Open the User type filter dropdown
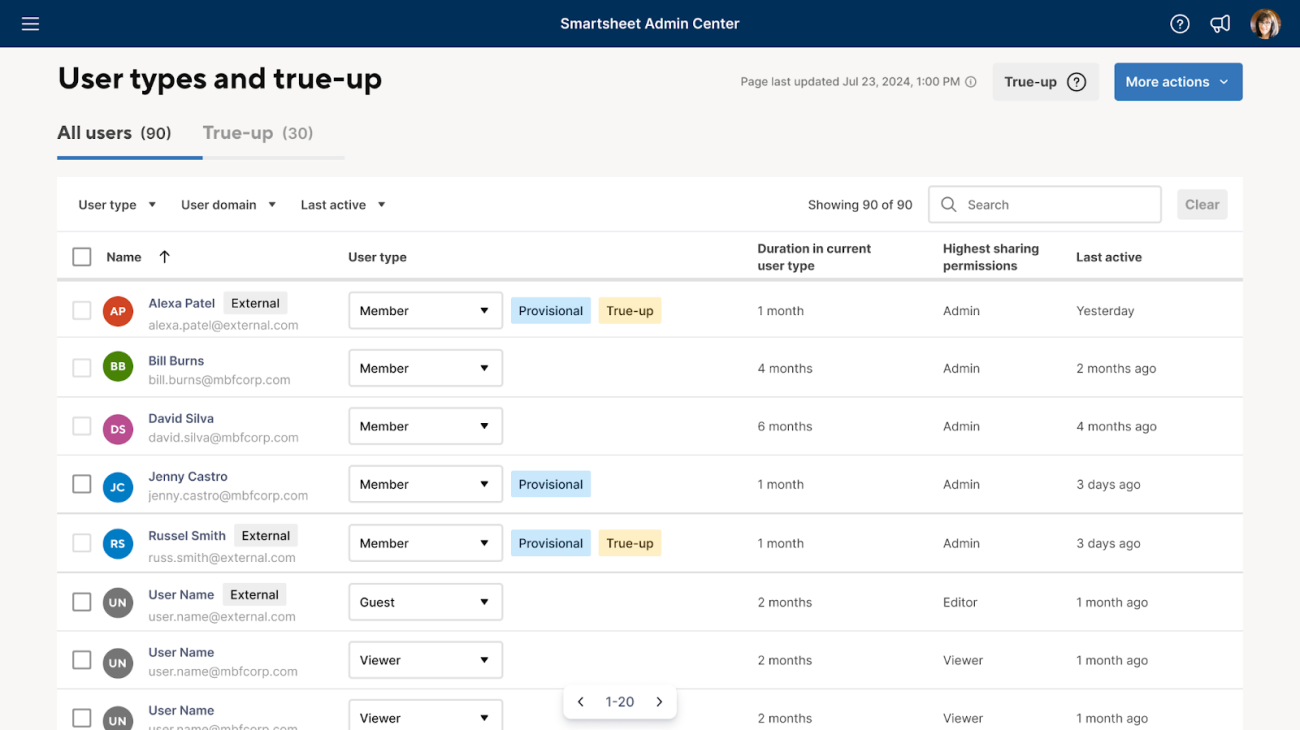Screen dimensions: 1300x730 point(116,204)
